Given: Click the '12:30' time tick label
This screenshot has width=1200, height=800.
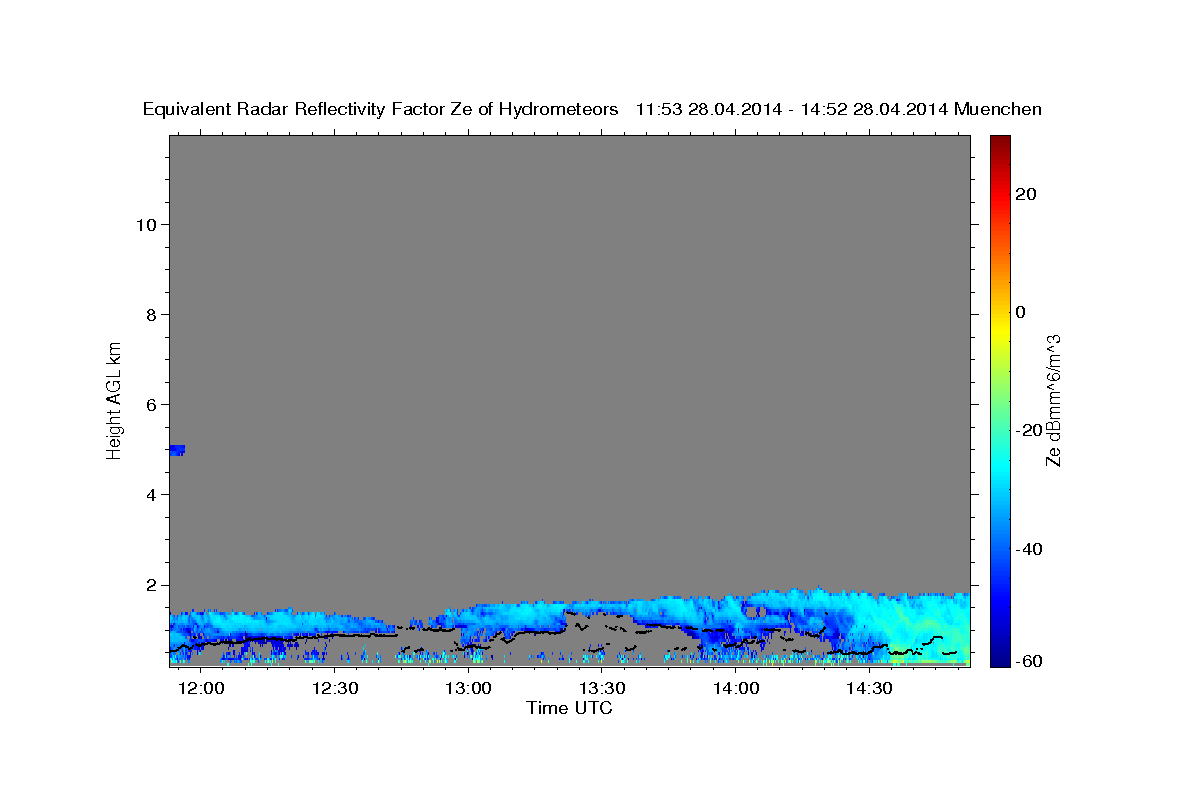Looking at the screenshot, I should [x=335, y=689].
